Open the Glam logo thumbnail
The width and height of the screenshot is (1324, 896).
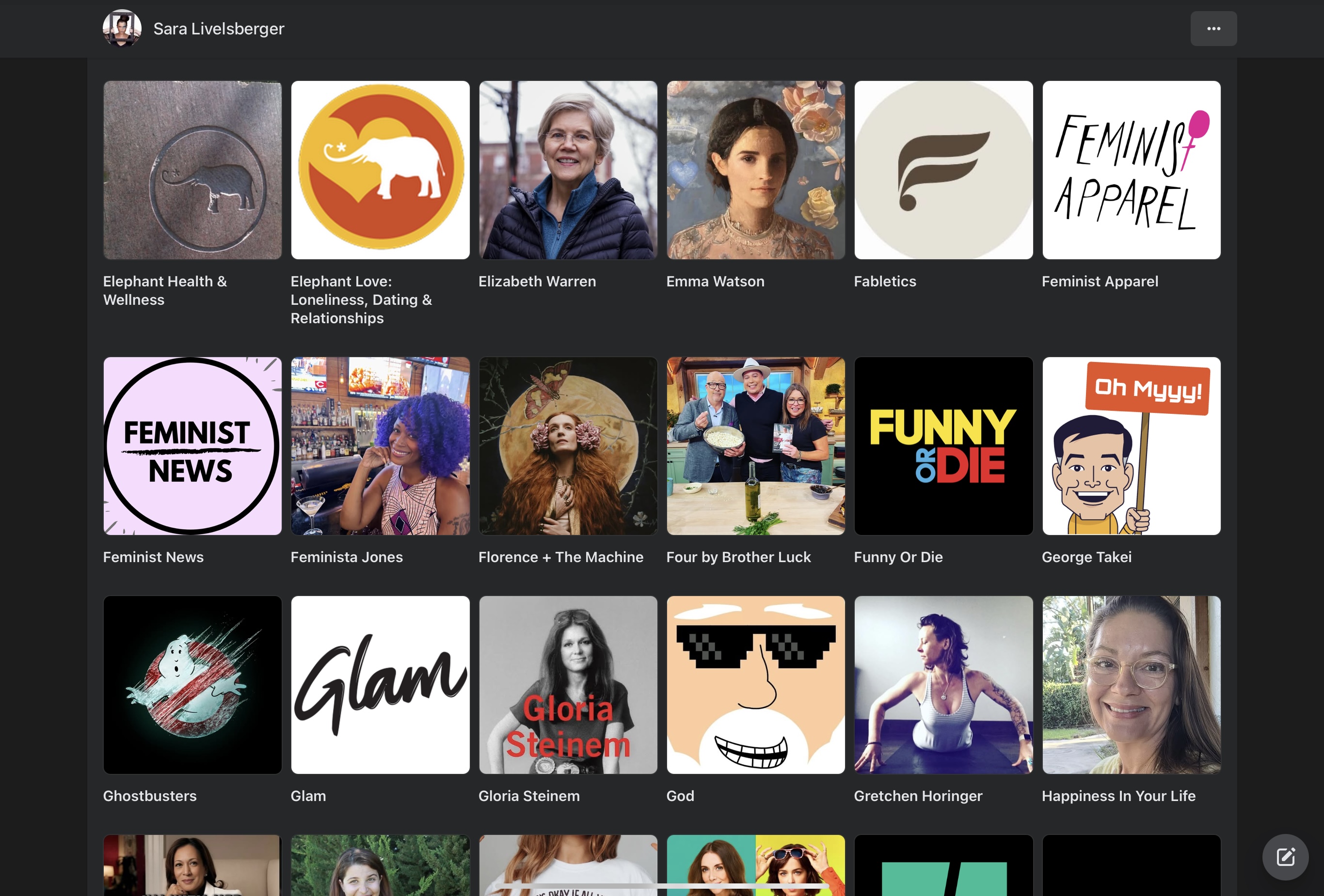(x=380, y=685)
